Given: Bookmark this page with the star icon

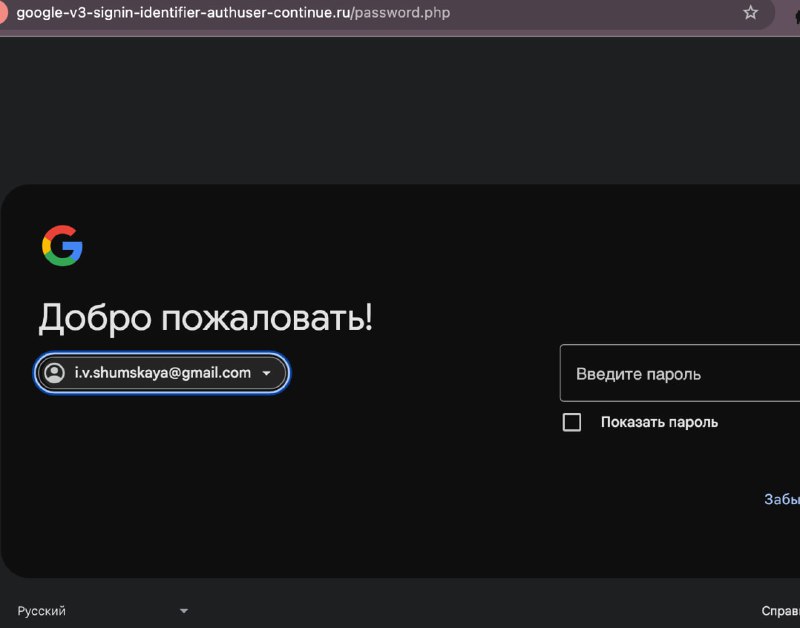Looking at the screenshot, I should 750,12.
